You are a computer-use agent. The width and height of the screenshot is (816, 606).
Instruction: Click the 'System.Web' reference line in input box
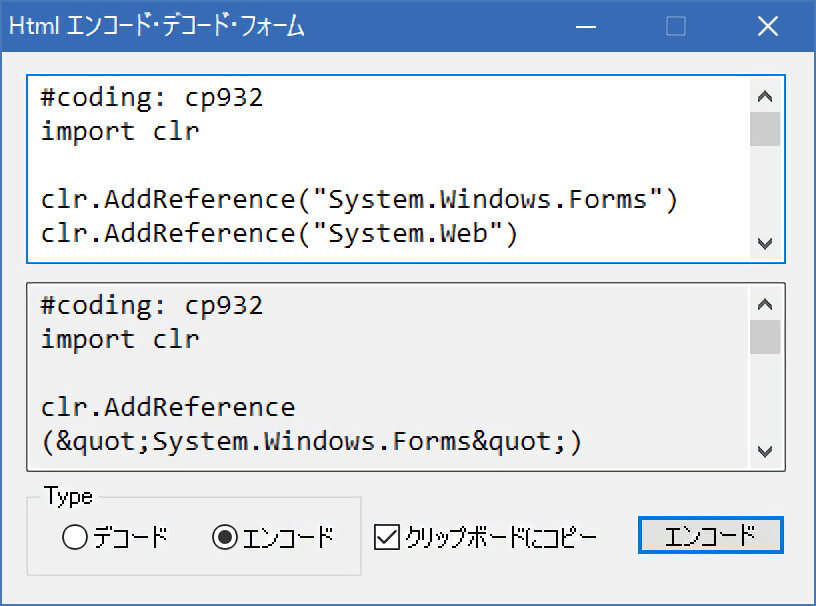[280, 233]
